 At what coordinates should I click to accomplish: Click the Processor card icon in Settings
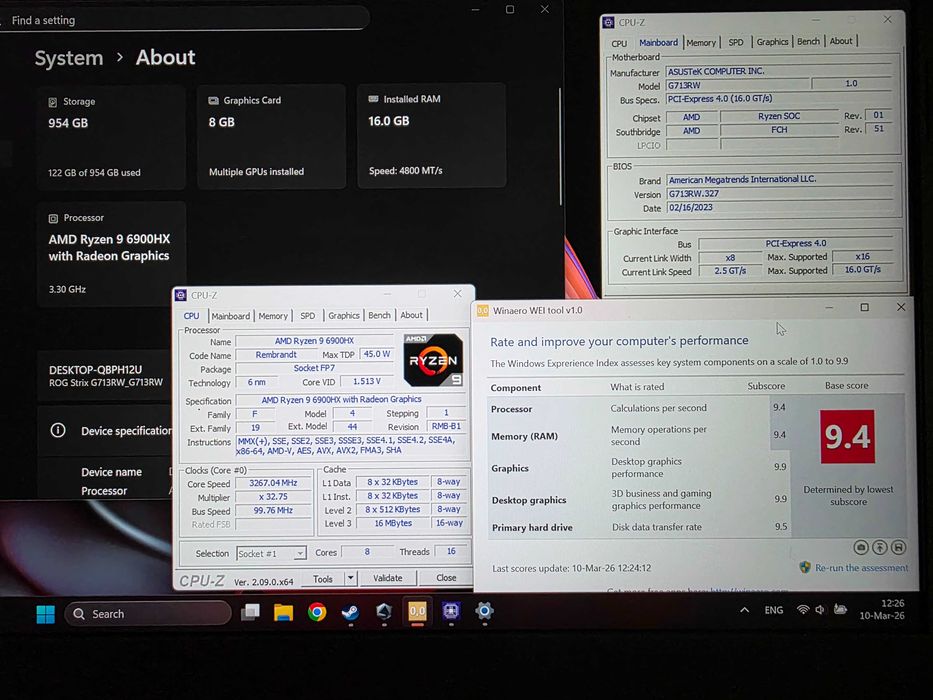click(x=53, y=218)
